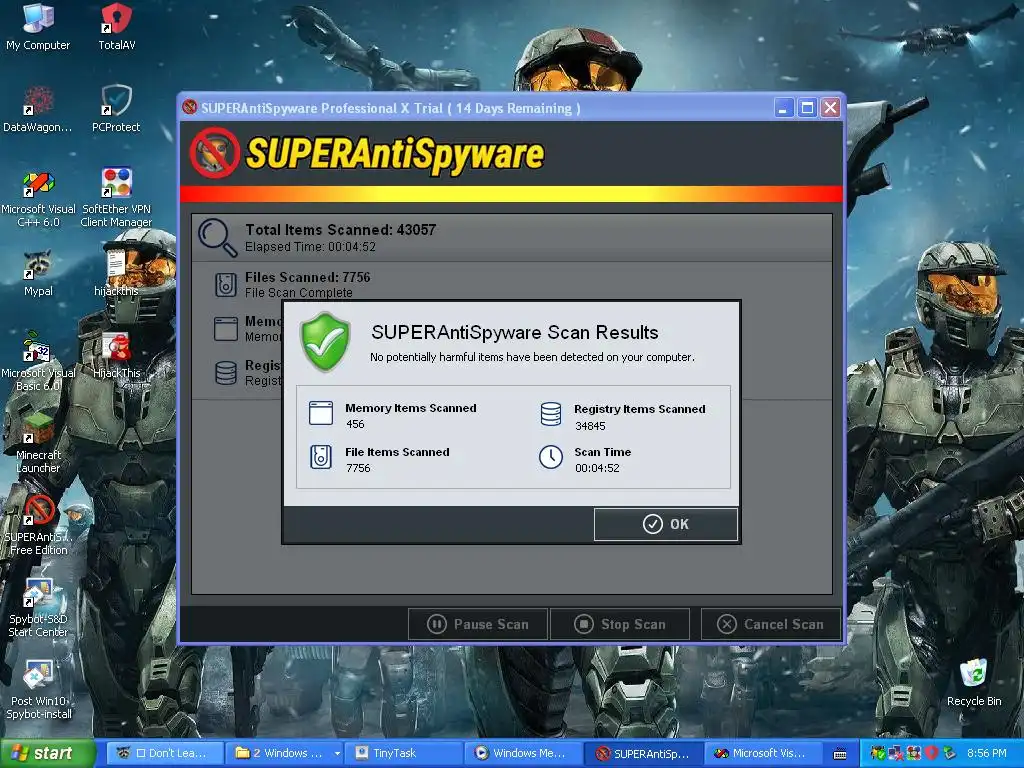Open the Recycle Bin
This screenshot has width=1024, height=768.
[974, 683]
